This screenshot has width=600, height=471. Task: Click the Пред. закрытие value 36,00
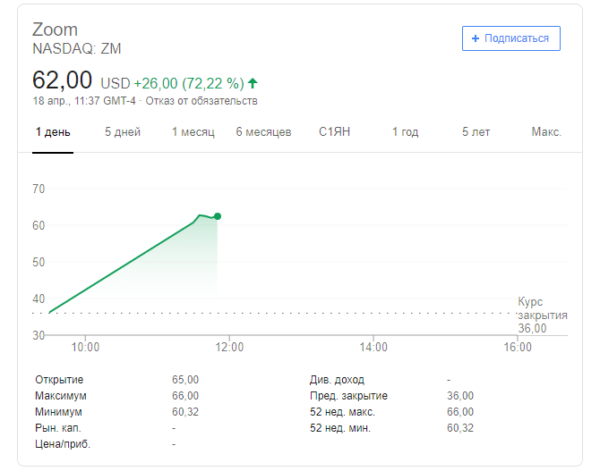tap(460, 396)
